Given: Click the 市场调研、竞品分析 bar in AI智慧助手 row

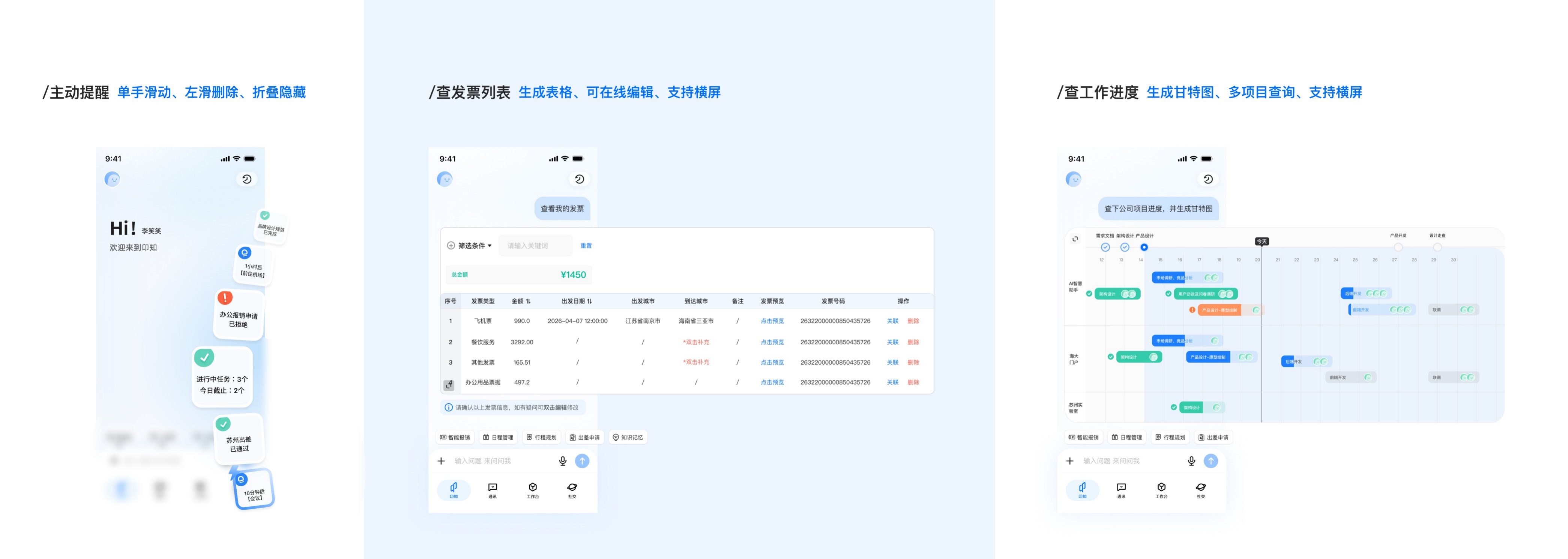Looking at the screenshot, I should pyautogui.click(x=1187, y=278).
